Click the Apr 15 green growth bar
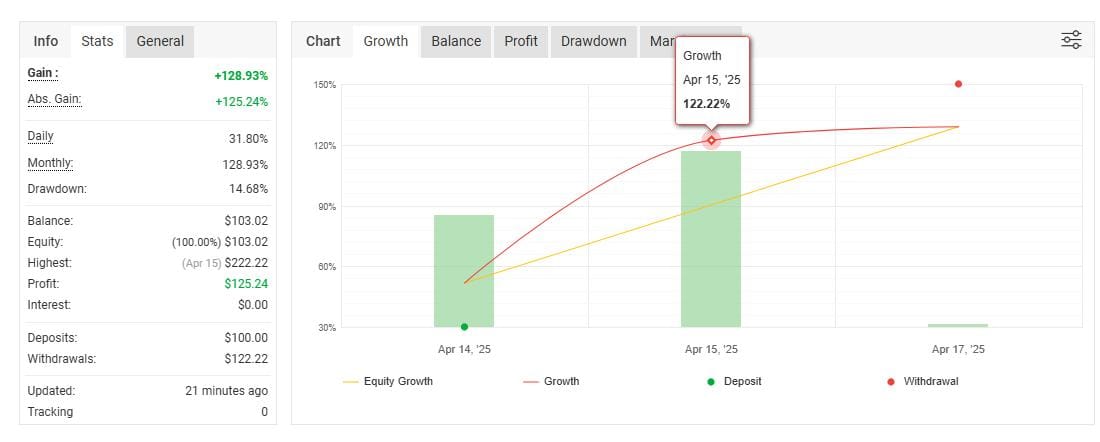1100x442 pixels. point(711,240)
